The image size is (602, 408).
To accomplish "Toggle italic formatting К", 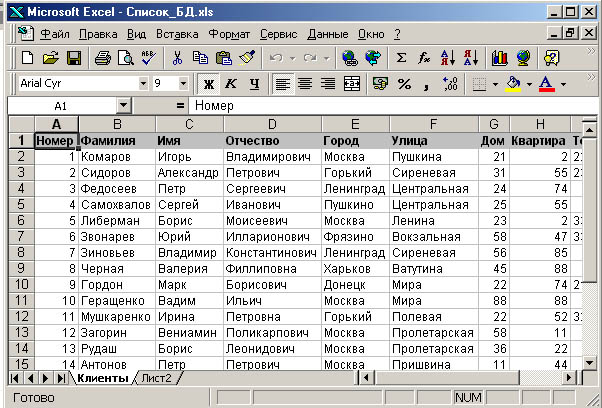I will coord(231,83).
